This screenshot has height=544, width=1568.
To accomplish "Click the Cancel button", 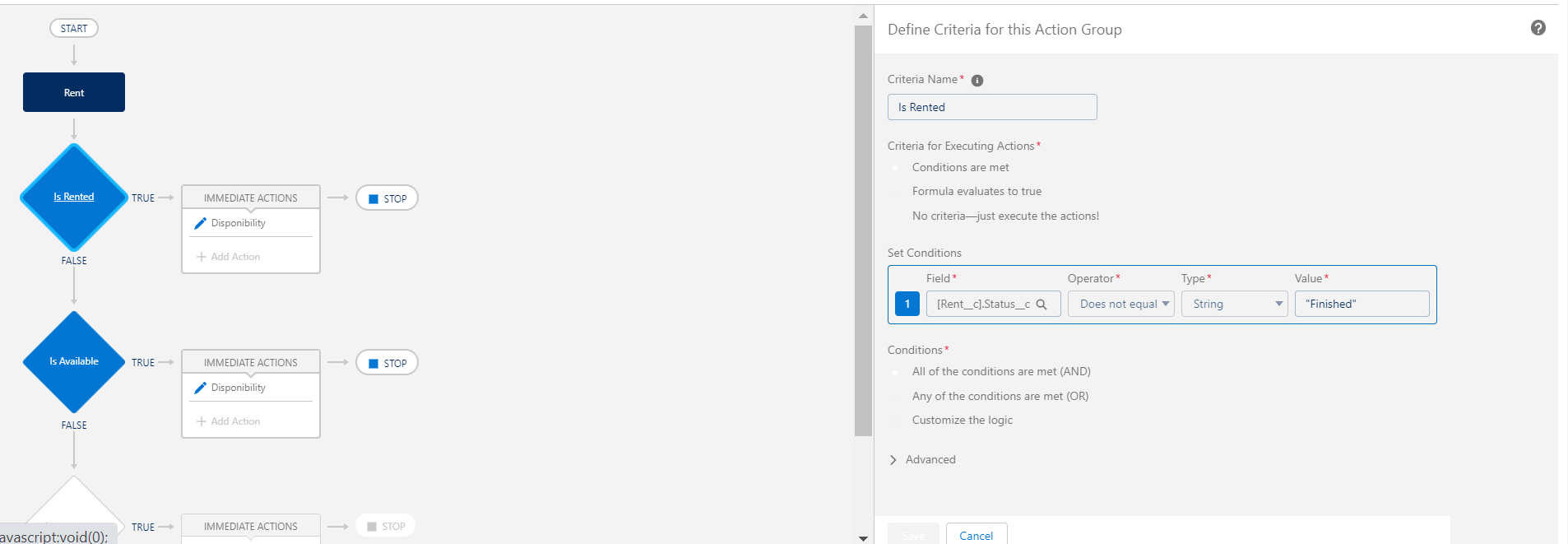I will [977, 535].
